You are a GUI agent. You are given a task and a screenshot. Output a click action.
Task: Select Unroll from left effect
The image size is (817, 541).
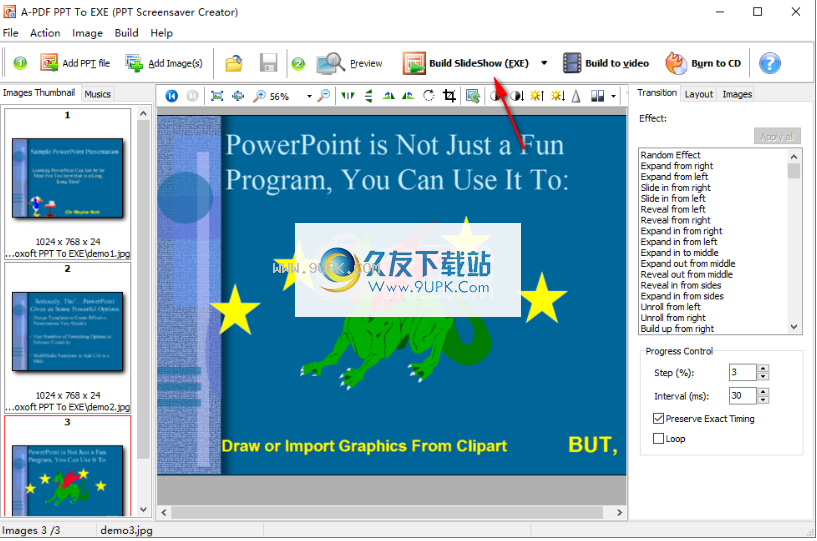pyautogui.click(x=670, y=307)
